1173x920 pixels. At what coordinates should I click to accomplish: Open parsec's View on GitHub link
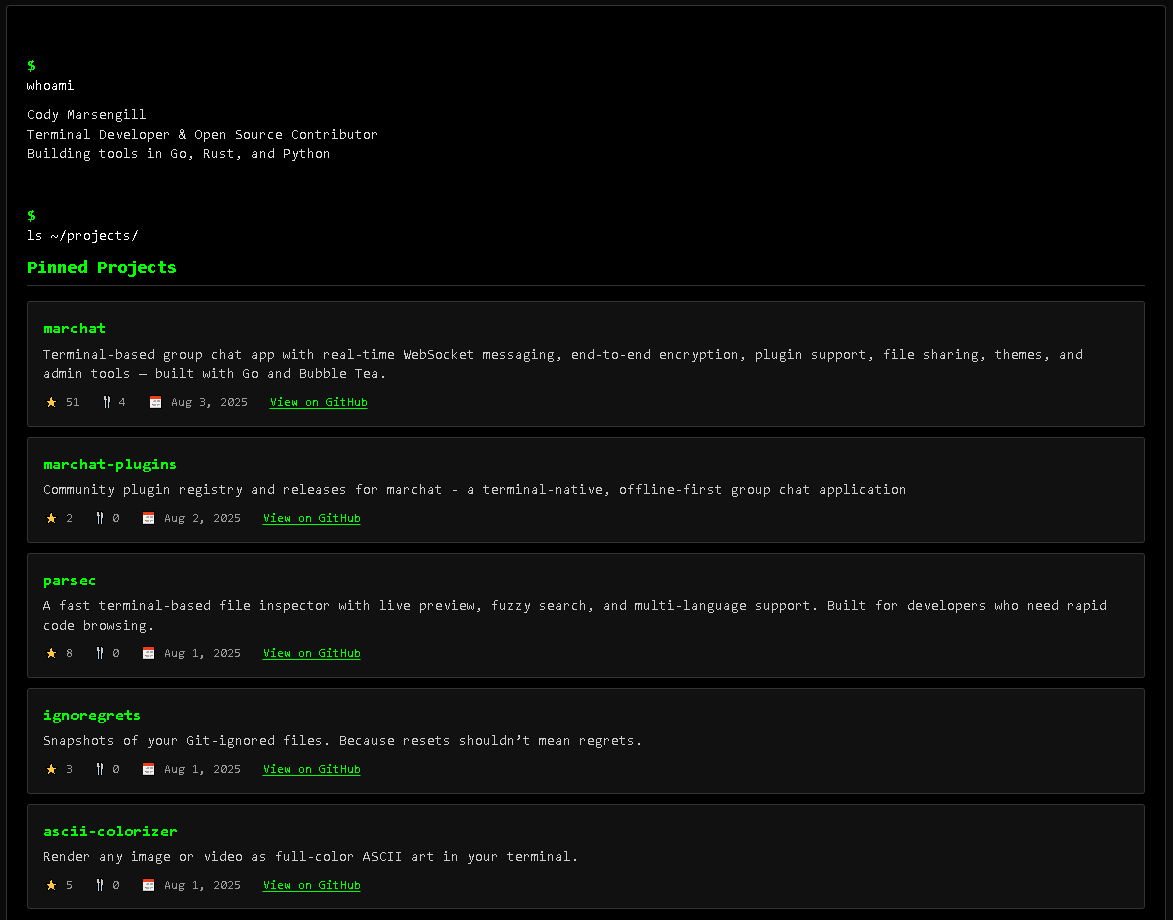click(311, 653)
